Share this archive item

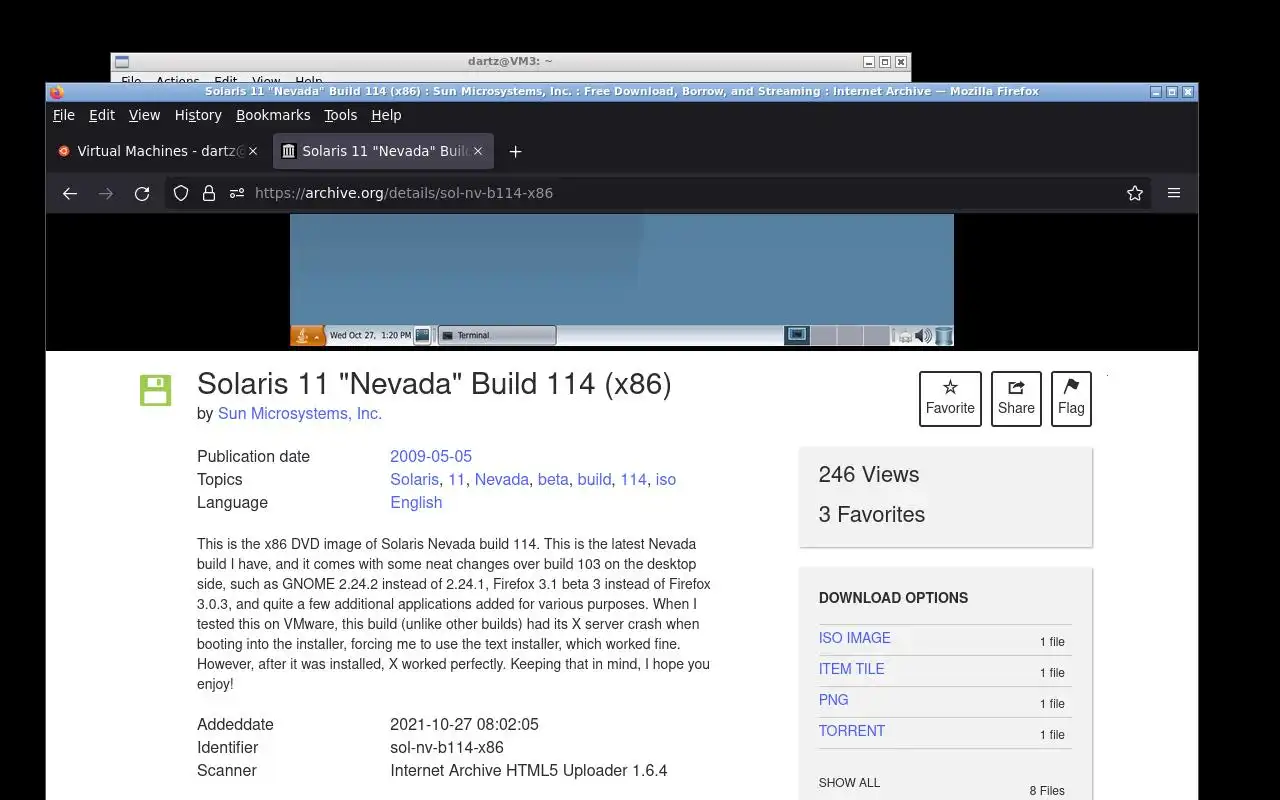(x=1016, y=398)
